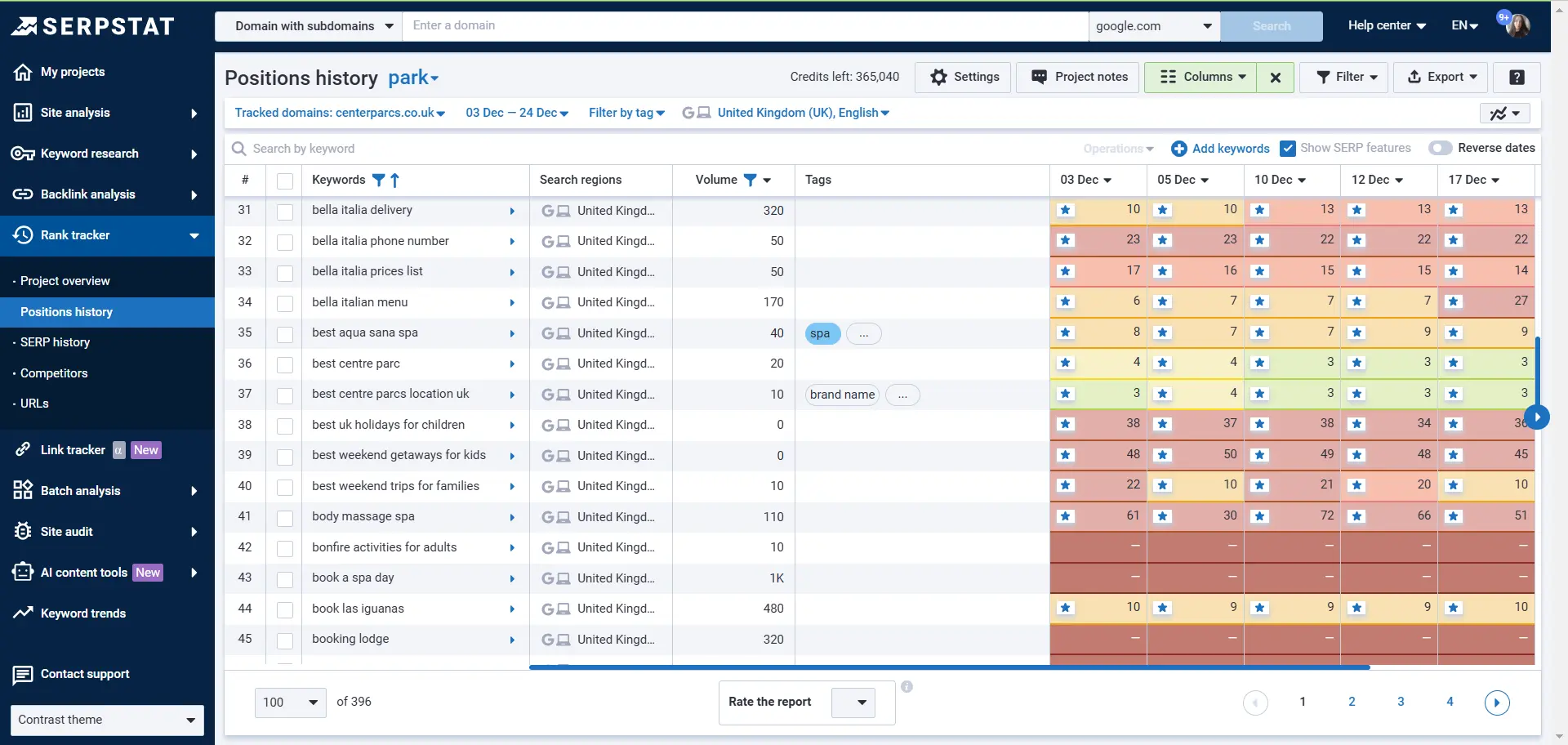Viewport: 1568px width, 745px height.
Task: Open the rows-per-page 100 dropdown
Action: click(290, 702)
